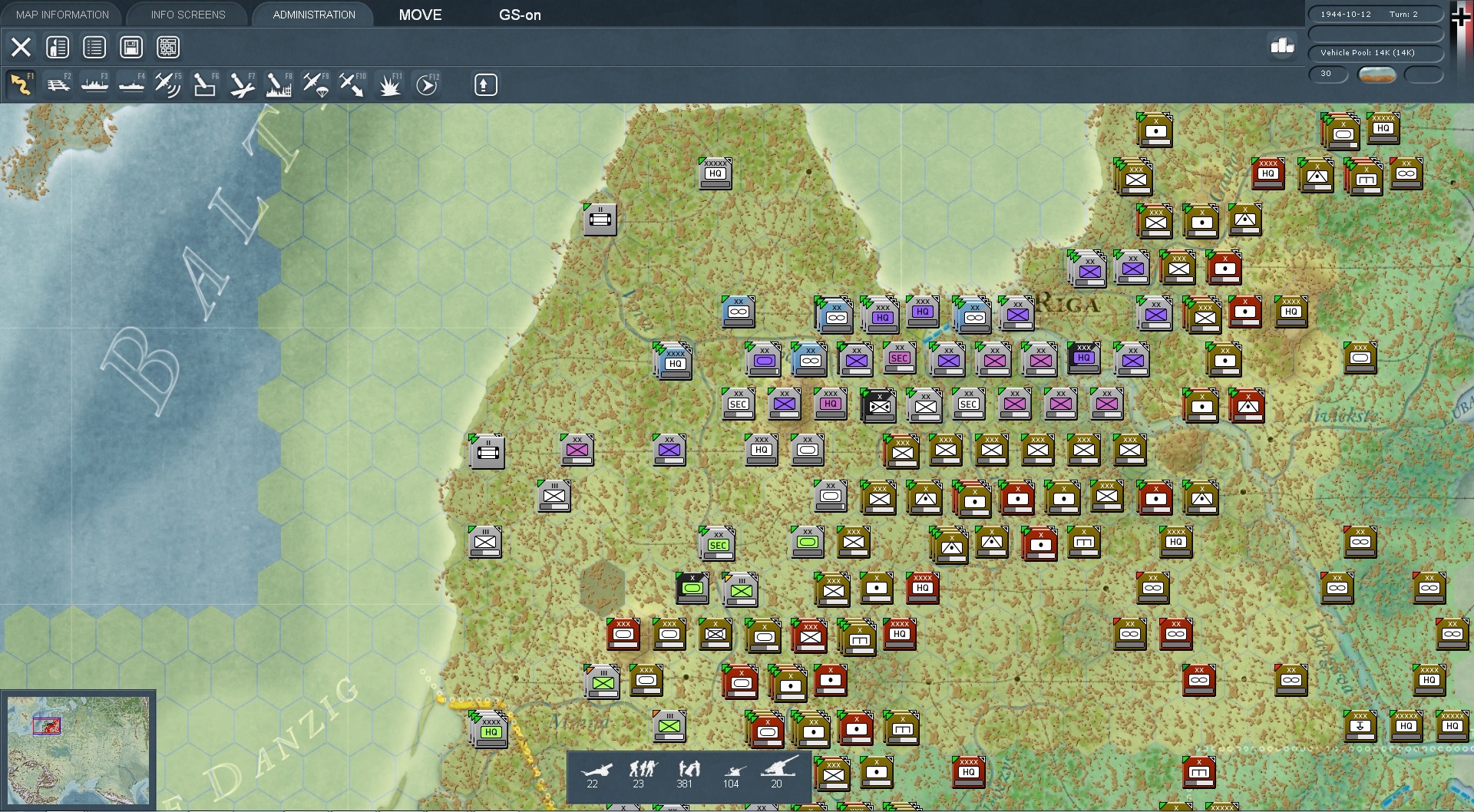The width and height of the screenshot is (1474, 812).
Task: Enable the F12 automated air directives
Action: (426, 84)
